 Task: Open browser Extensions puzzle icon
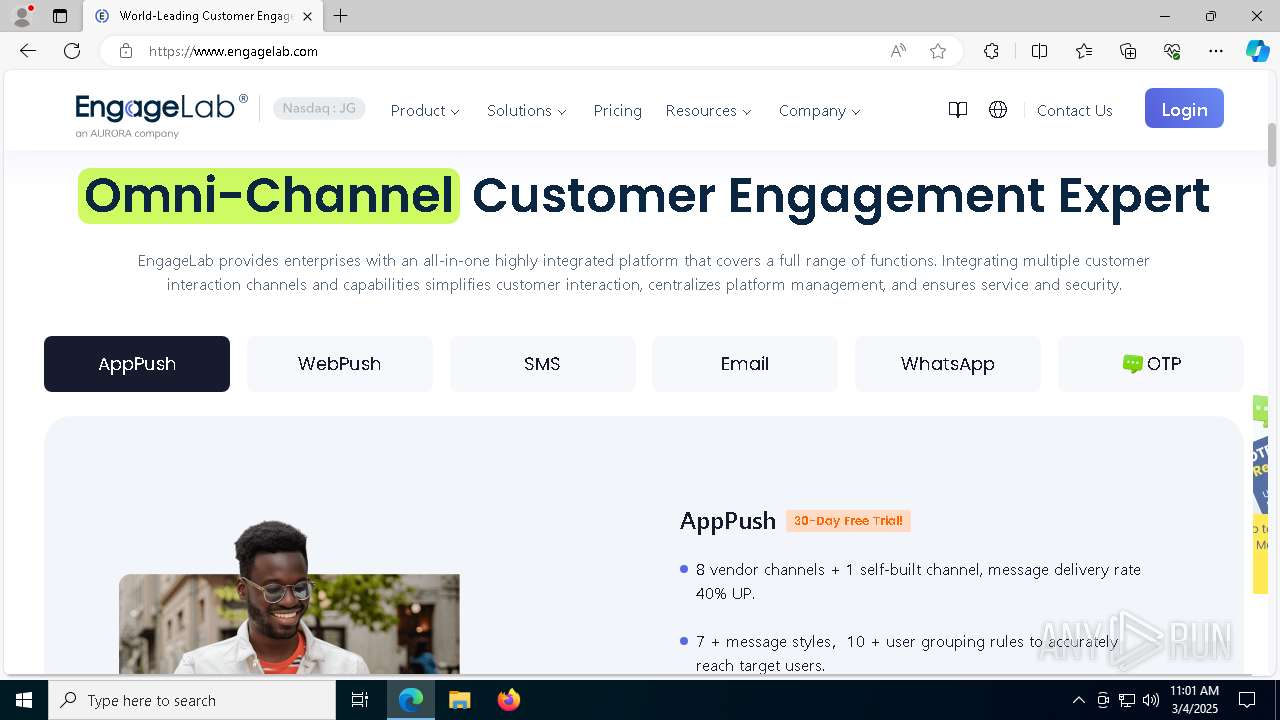[x=991, y=51]
